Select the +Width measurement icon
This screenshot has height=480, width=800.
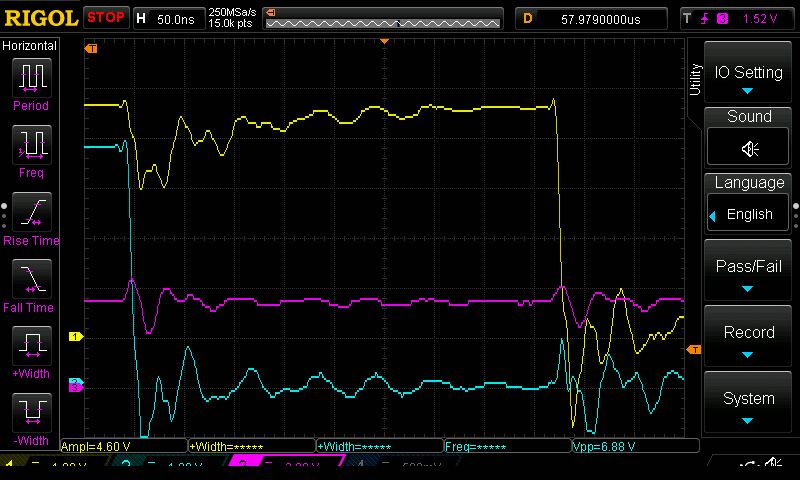tap(32, 346)
